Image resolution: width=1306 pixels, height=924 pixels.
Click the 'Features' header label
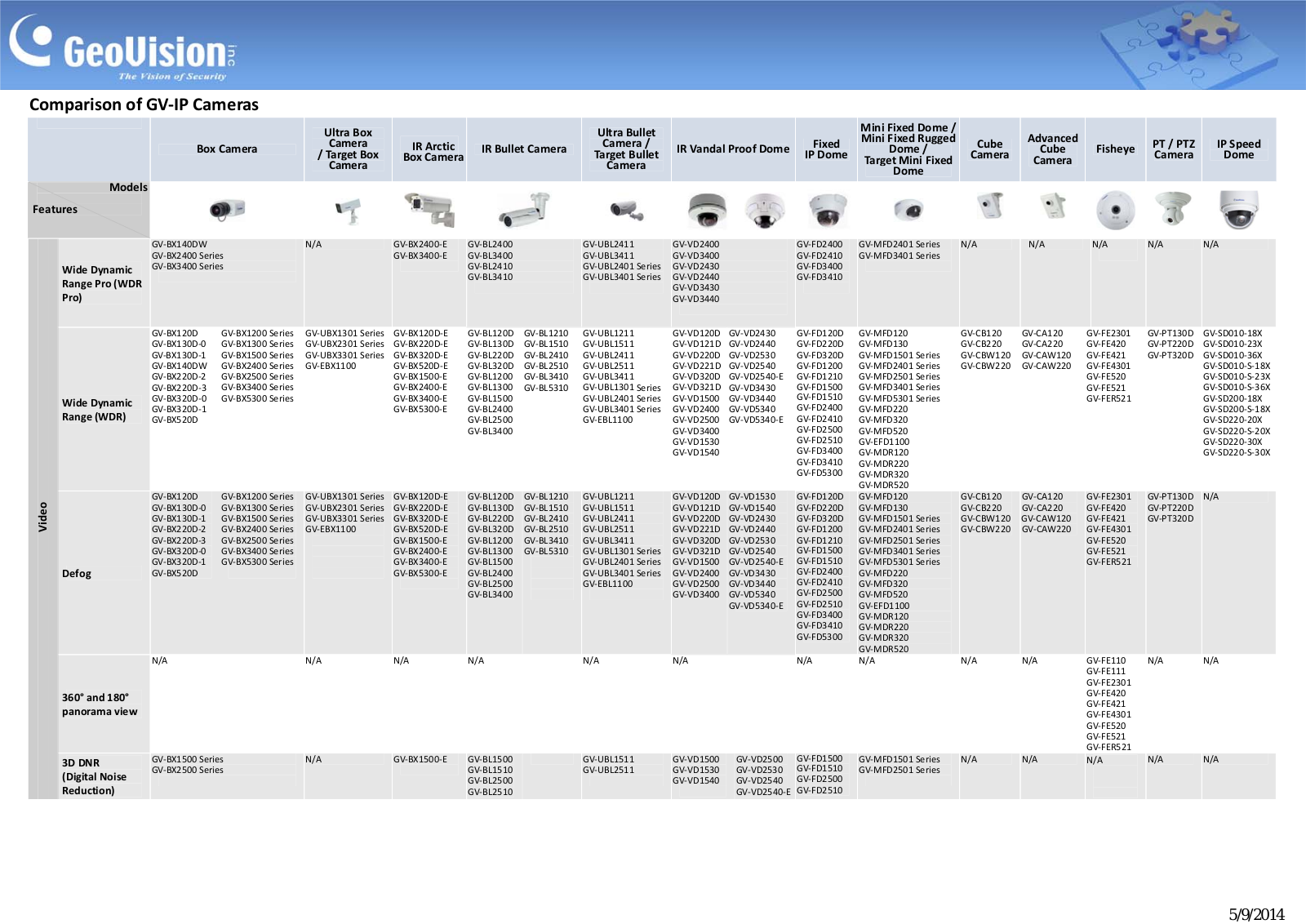click(x=55, y=210)
